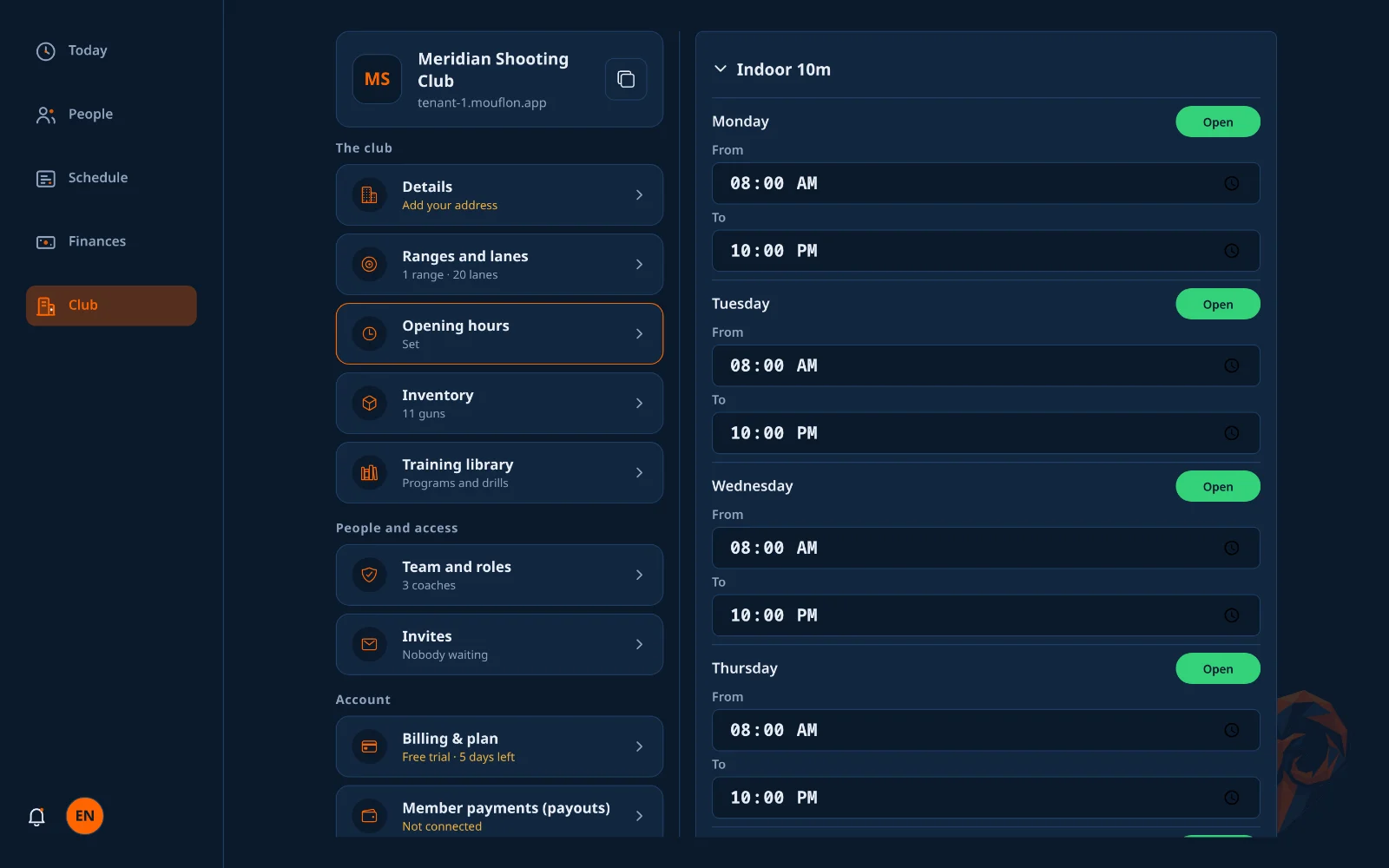Expand Team and roles chevron
Viewport: 1389px width, 868px height.
[x=639, y=575]
